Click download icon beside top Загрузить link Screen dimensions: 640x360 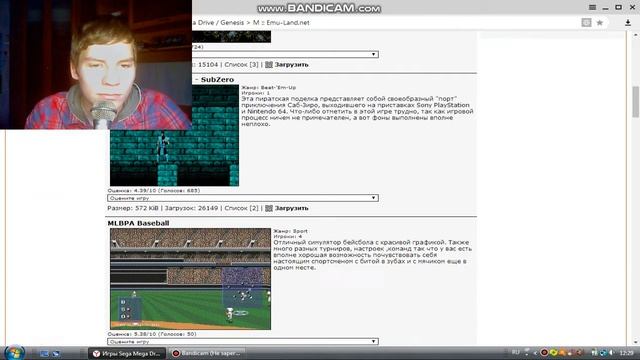269,64
